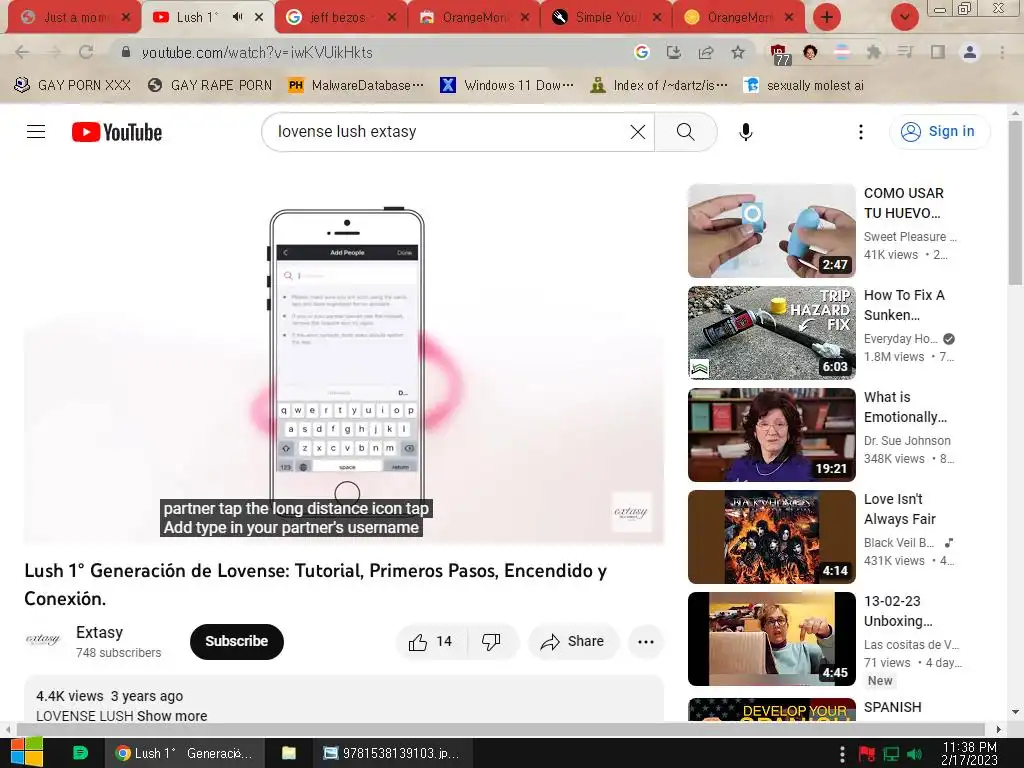Go to the YouTube home logo
Viewport: 1024px width, 768px height.
[117, 132]
